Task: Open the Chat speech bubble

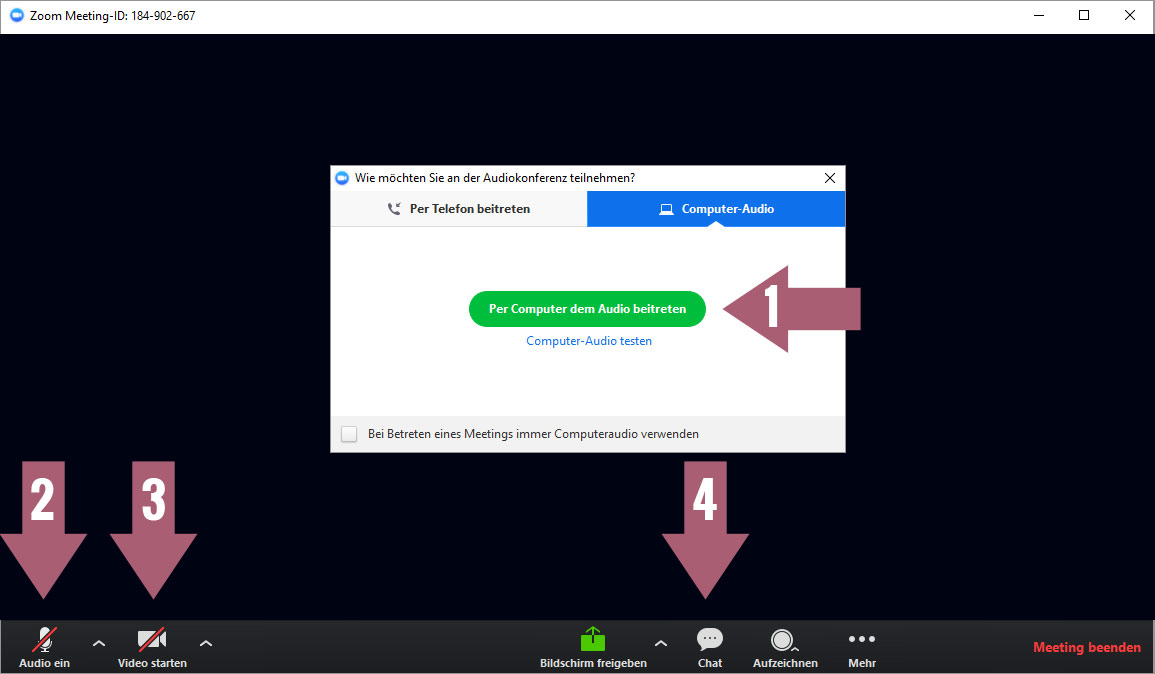Action: [709, 639]
